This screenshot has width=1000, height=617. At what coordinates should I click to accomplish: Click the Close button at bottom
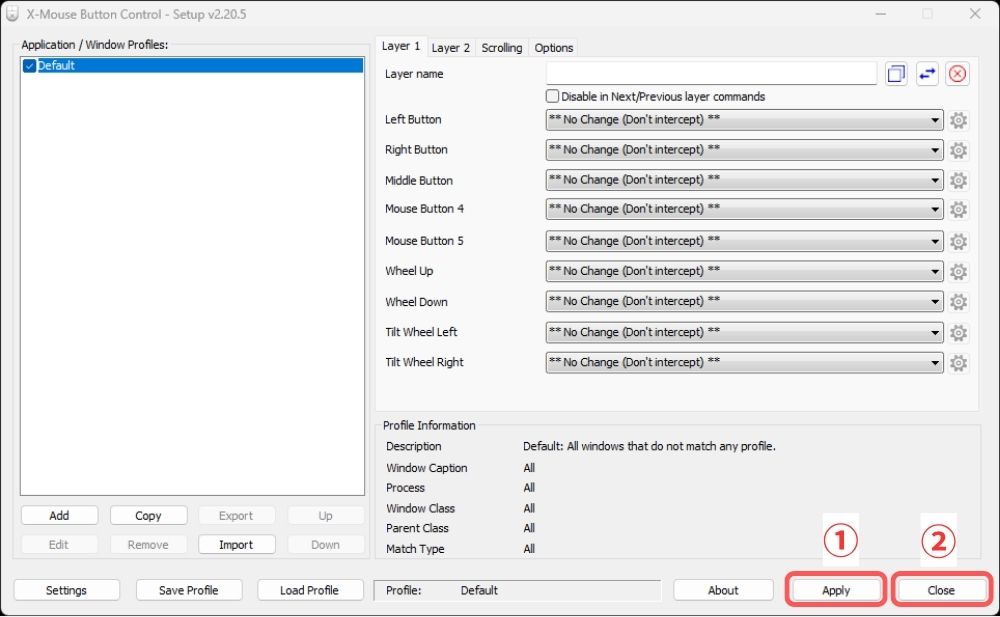[941, 590]
